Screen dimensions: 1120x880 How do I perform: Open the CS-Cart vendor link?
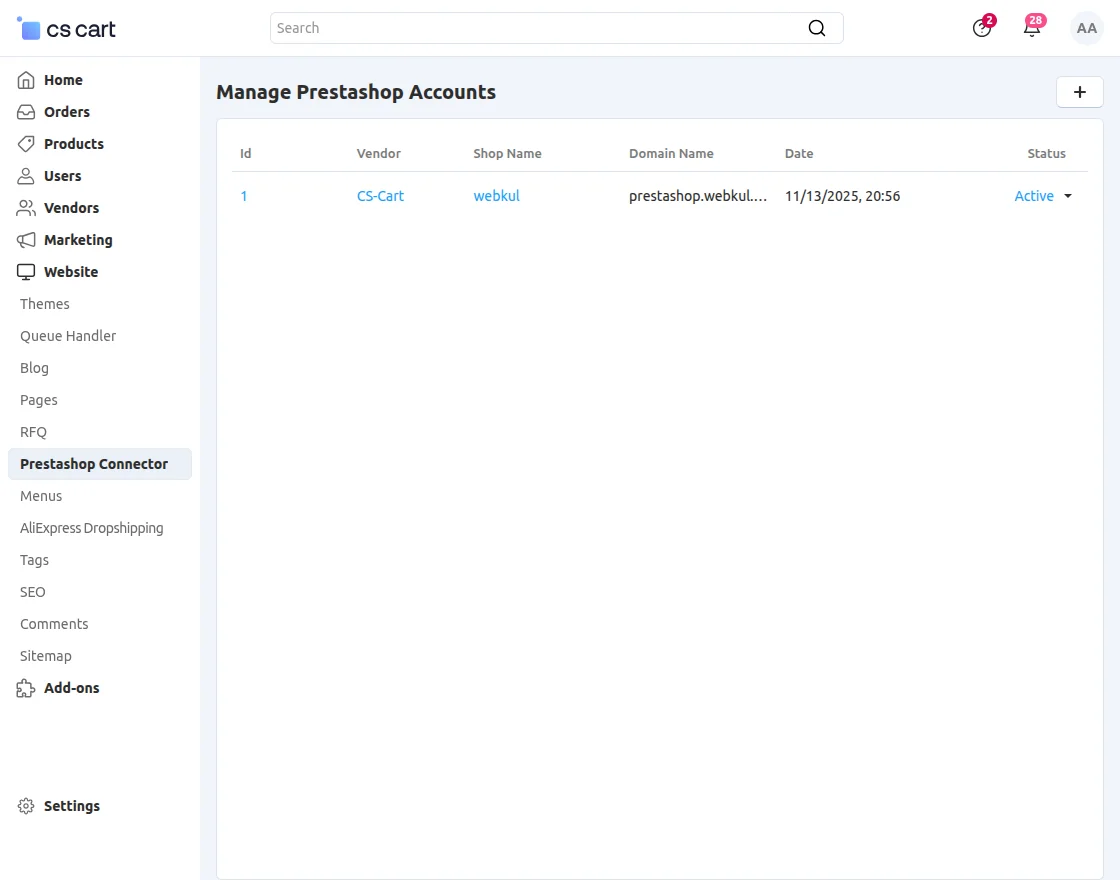(380, 196)
